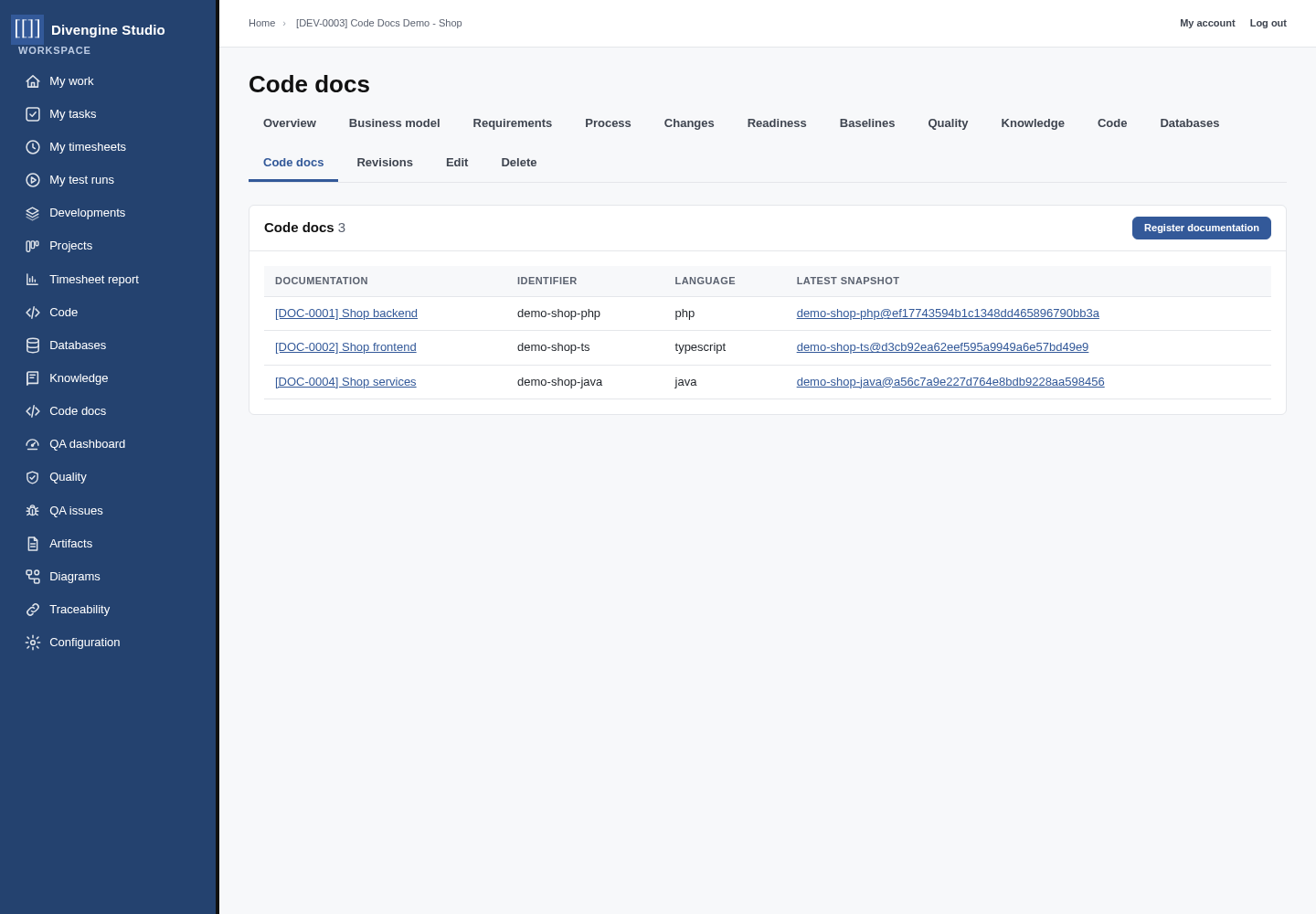Click the Traceability link icon
1316x914 pixels.
coord(33,610)
